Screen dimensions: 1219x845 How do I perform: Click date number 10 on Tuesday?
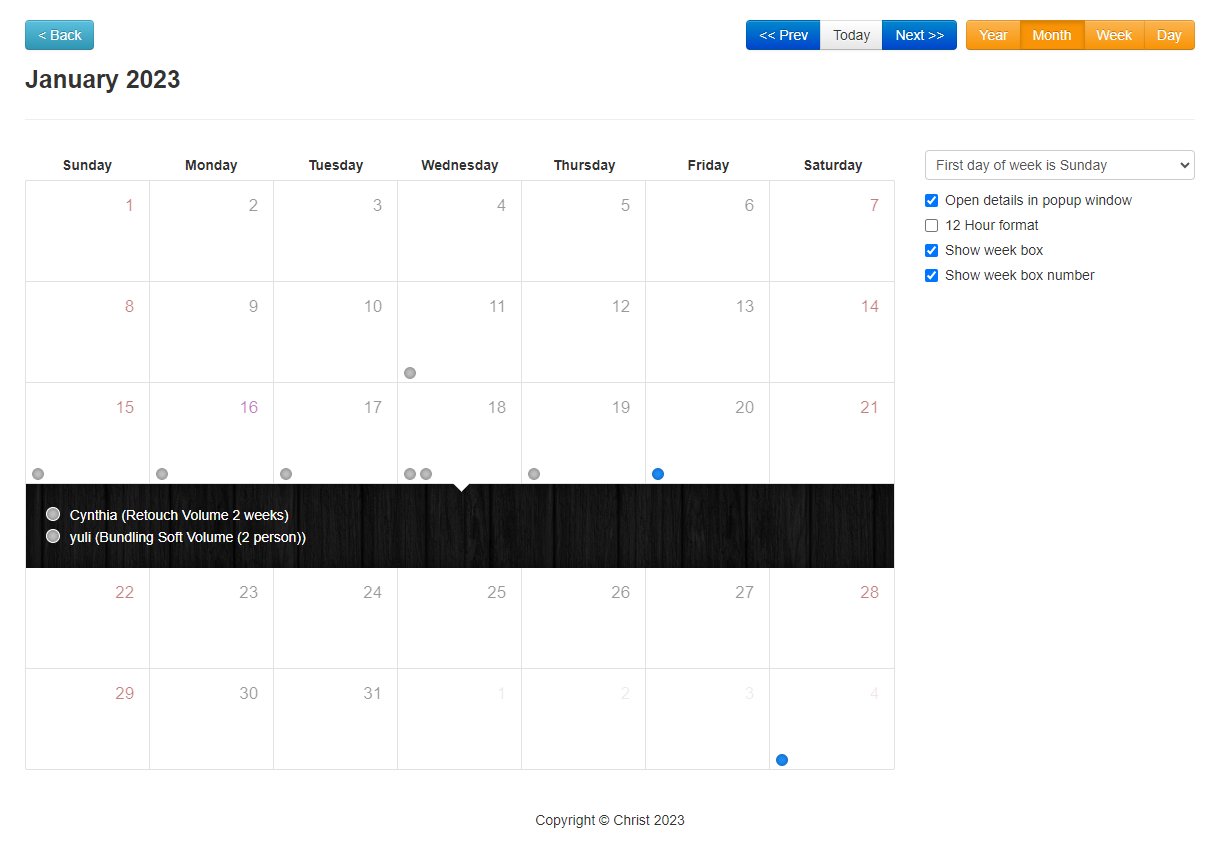click(x=373, y=306)
